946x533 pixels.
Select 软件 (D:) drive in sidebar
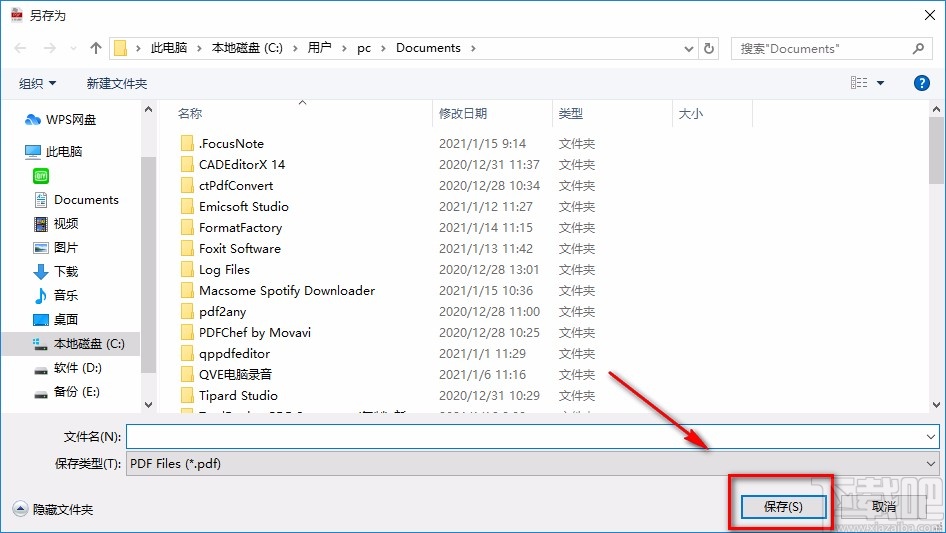coord(68,368)
